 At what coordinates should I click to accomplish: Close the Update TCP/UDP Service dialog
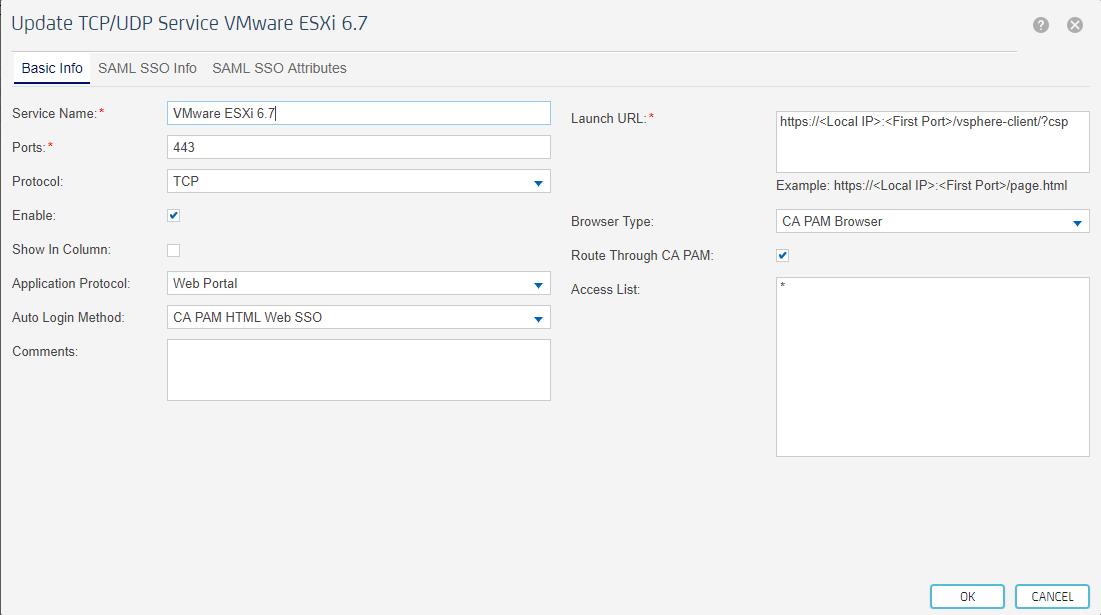(x=1075, y=25)
